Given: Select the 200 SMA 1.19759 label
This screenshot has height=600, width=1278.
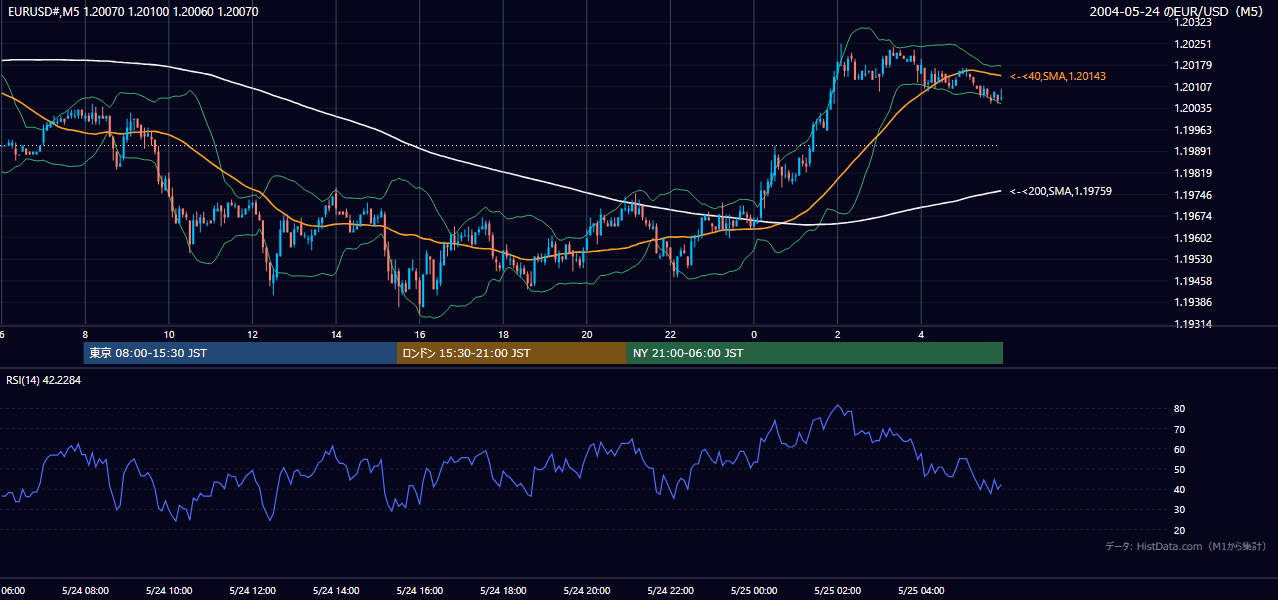Looking at the screenshot, I should tap(1061, 191).
